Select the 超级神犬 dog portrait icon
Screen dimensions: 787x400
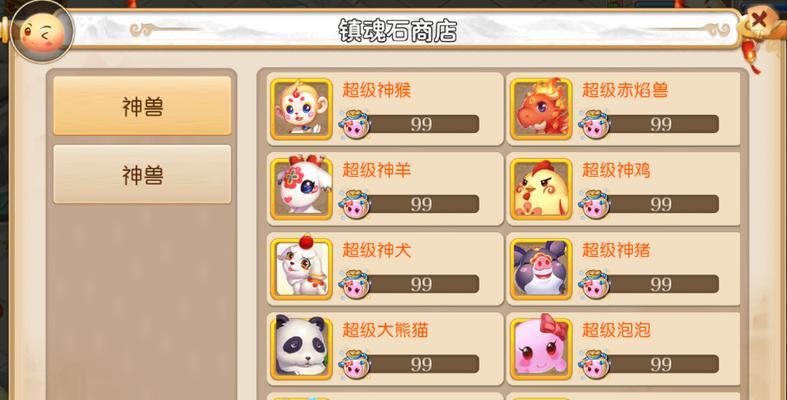[x=301, y=269]
